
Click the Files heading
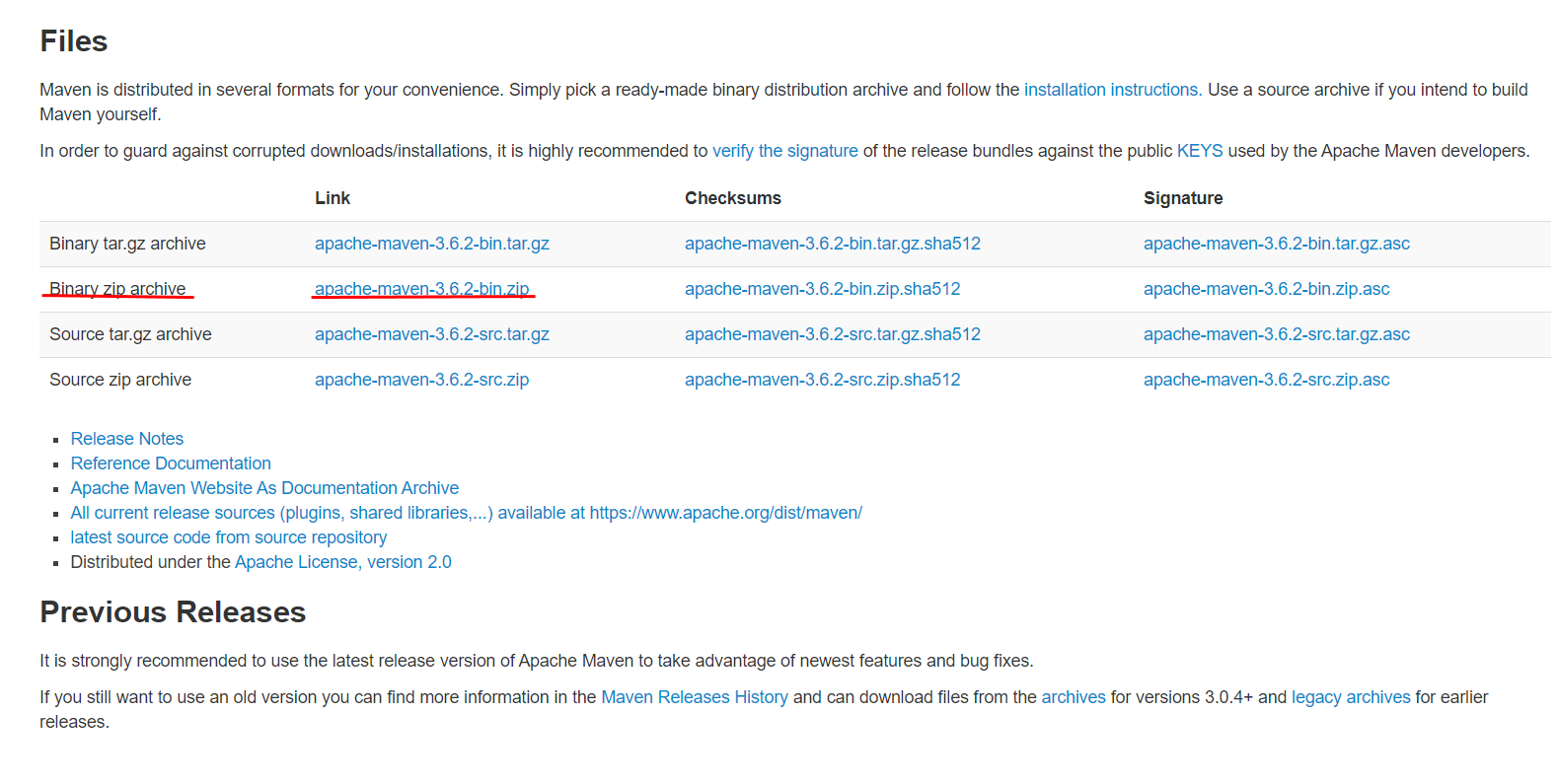point(74,41)
